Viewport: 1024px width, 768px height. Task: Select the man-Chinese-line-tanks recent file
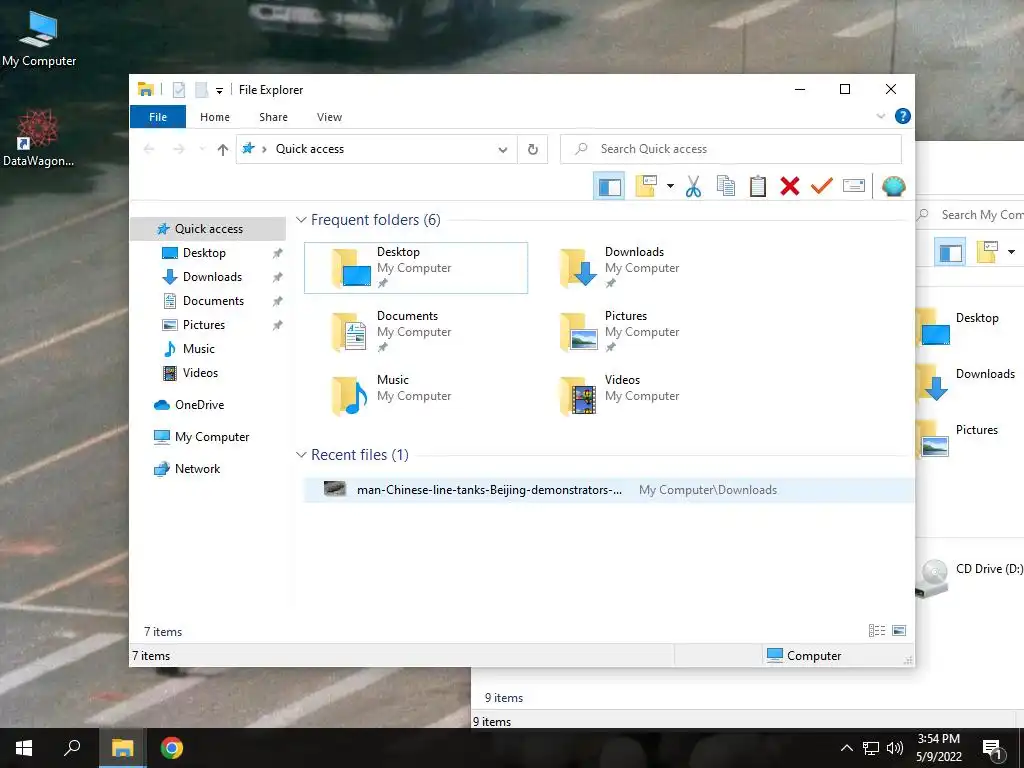pos(609,490)
